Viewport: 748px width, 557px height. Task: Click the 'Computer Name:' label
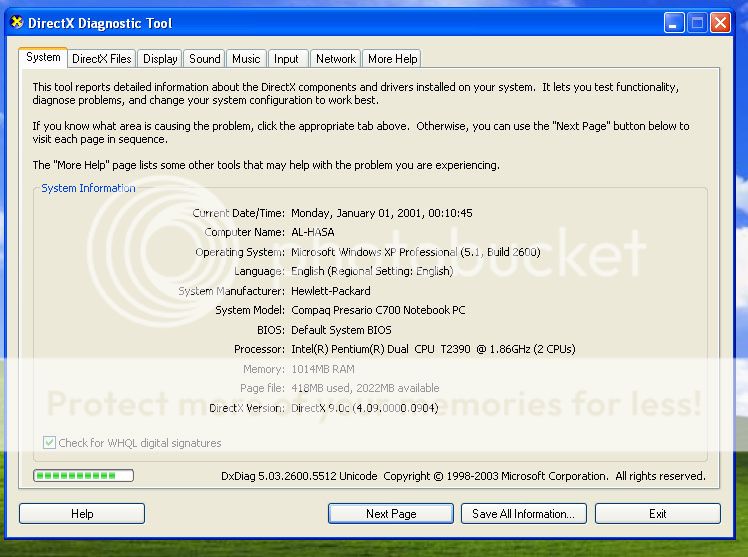[245, 232]
